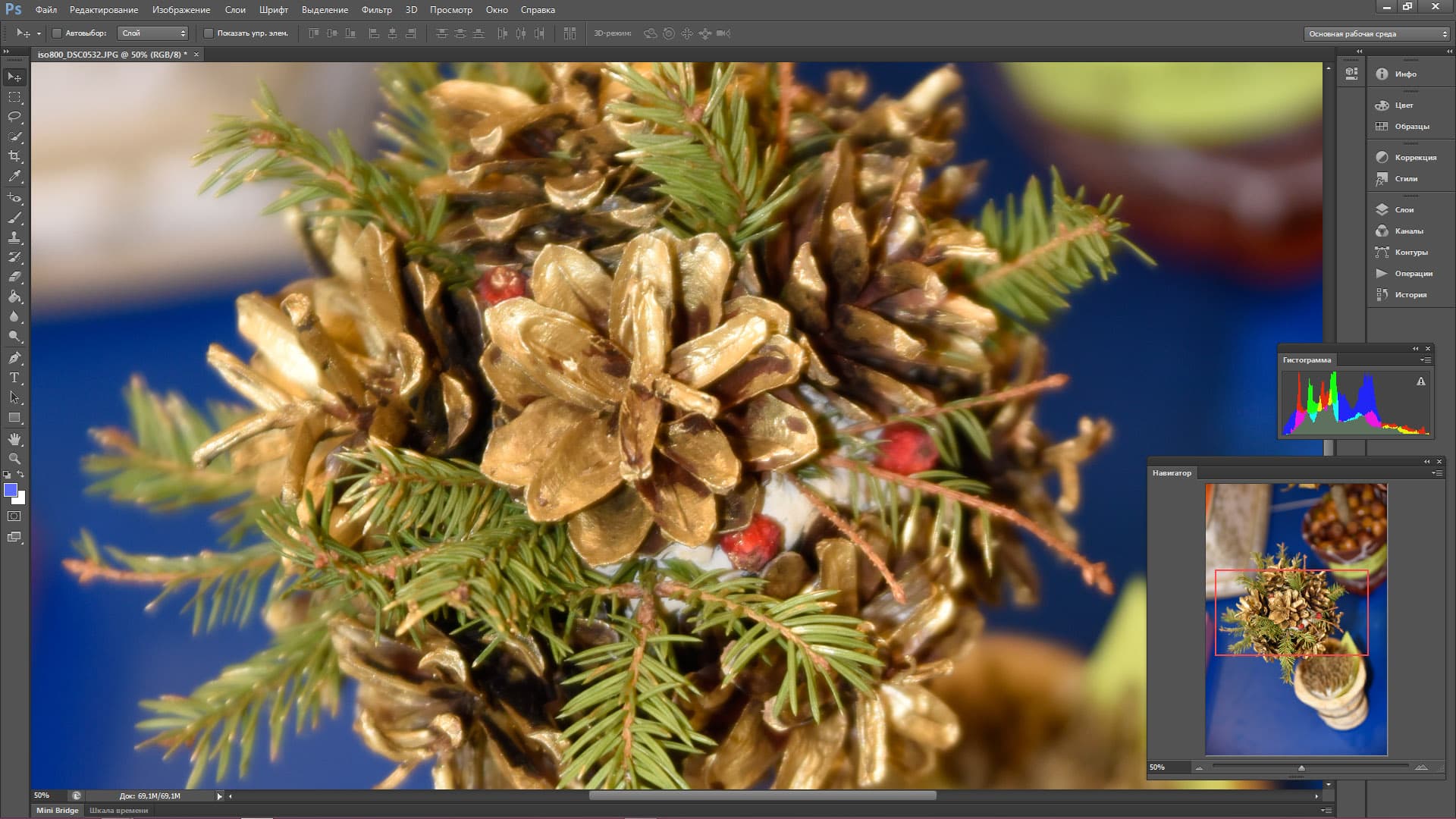Select the Lasso tool
This screenshot has width=1456, height=819.
click(x=14, y=117)
